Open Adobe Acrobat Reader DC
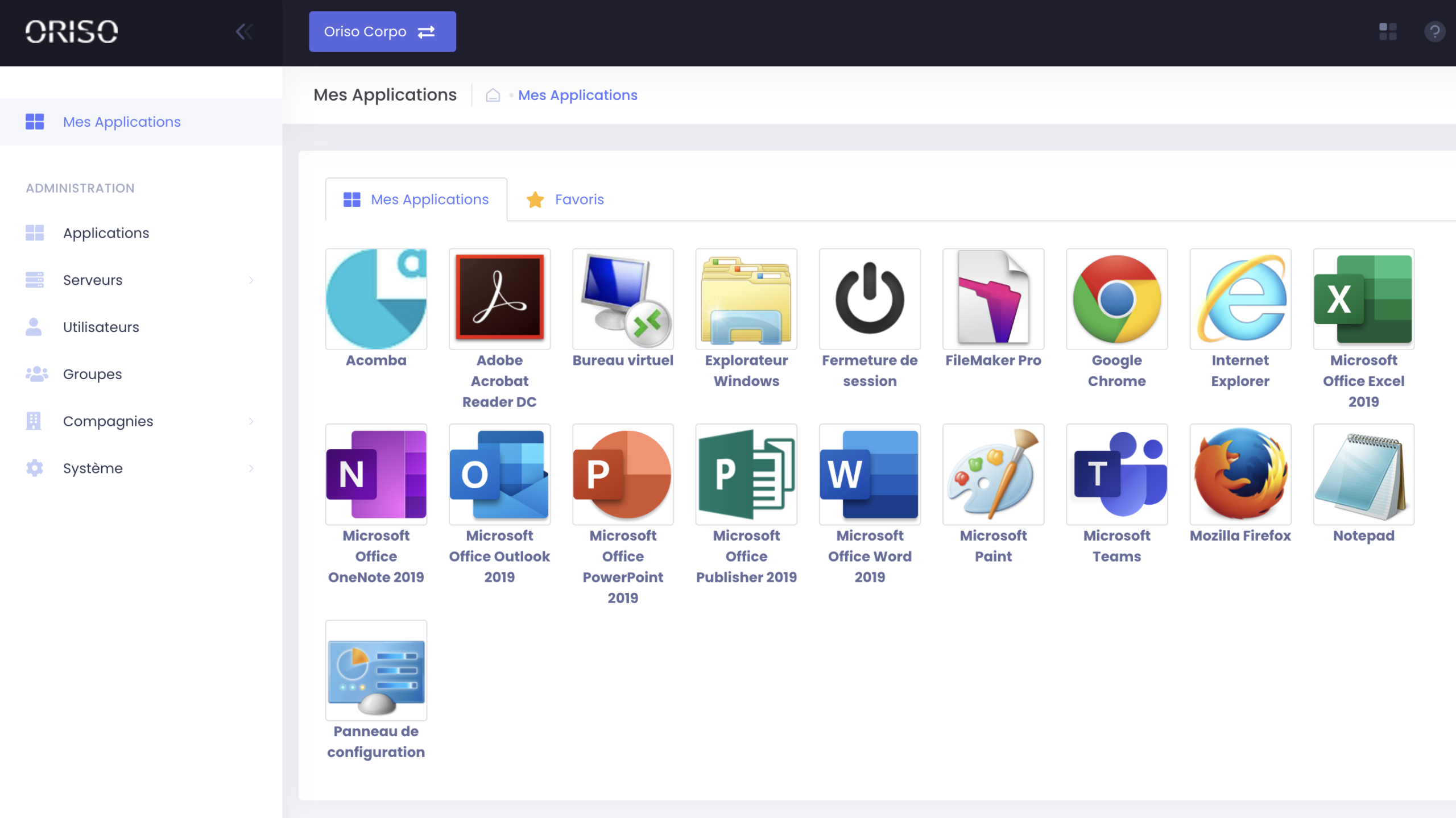The width and height of the screenshot is (1456, 818). pos(499,299)
